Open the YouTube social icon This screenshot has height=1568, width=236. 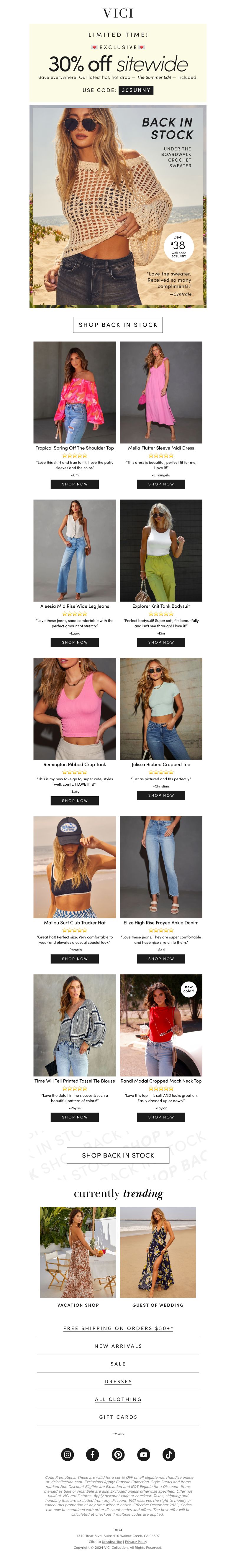(x=144, y=1454)
